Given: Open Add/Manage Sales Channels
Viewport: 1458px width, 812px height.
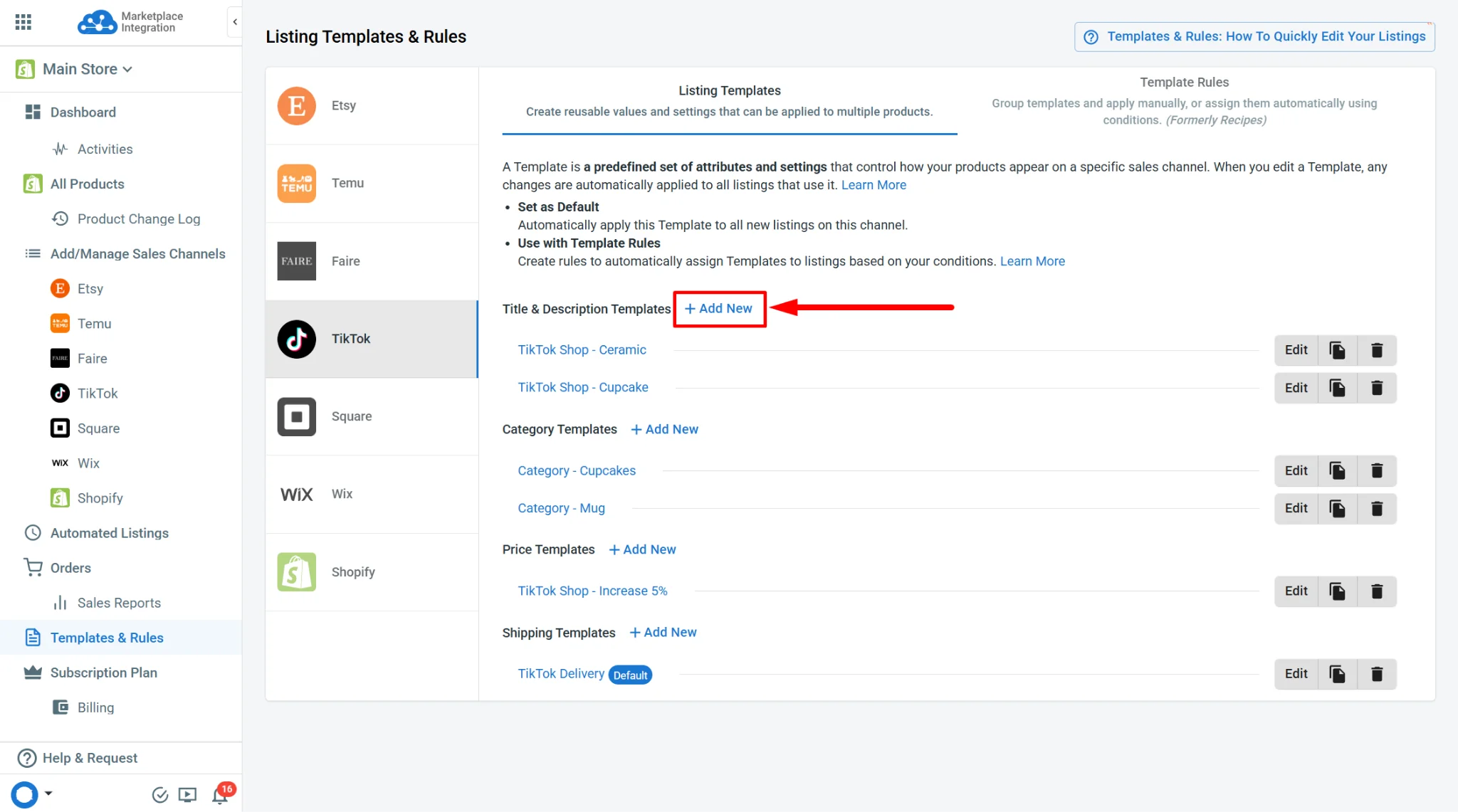Looking at the screenshot, I should [137, 254].
